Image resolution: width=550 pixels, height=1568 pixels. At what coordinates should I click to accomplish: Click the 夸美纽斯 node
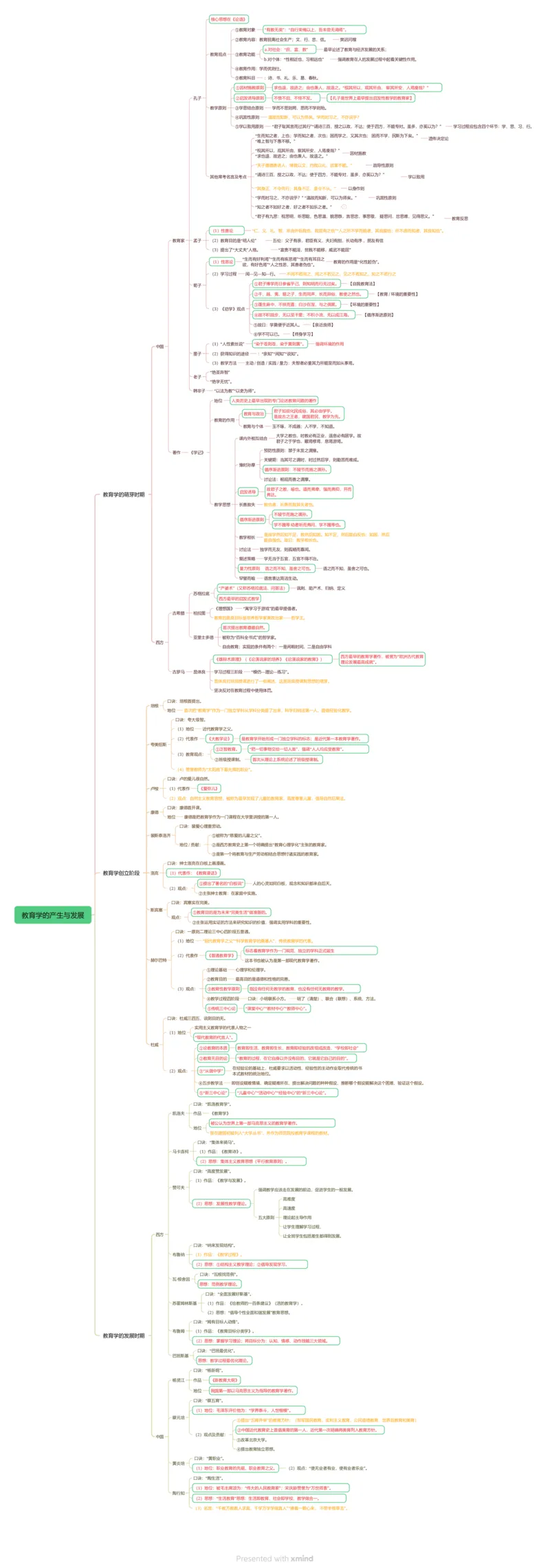158,745
